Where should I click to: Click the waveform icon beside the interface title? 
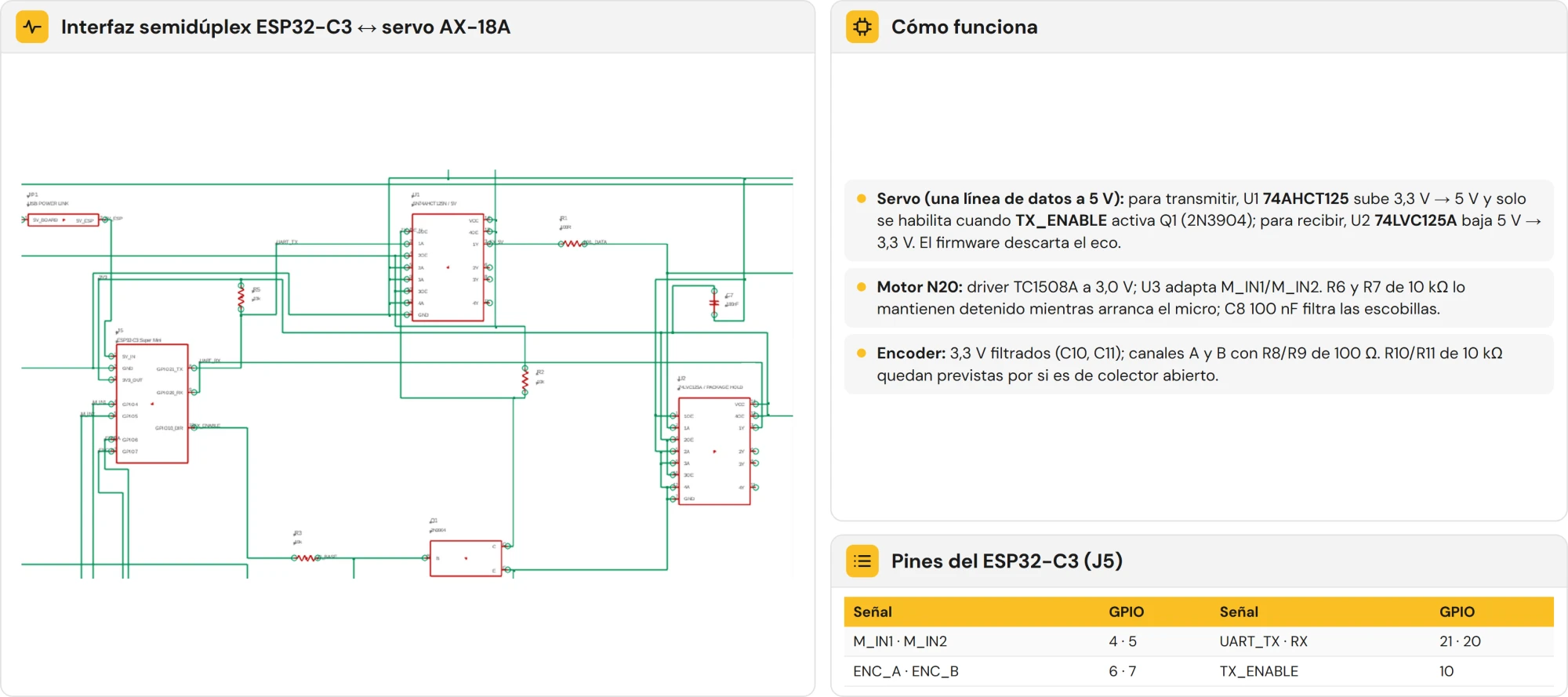click(x=32, y=27)
